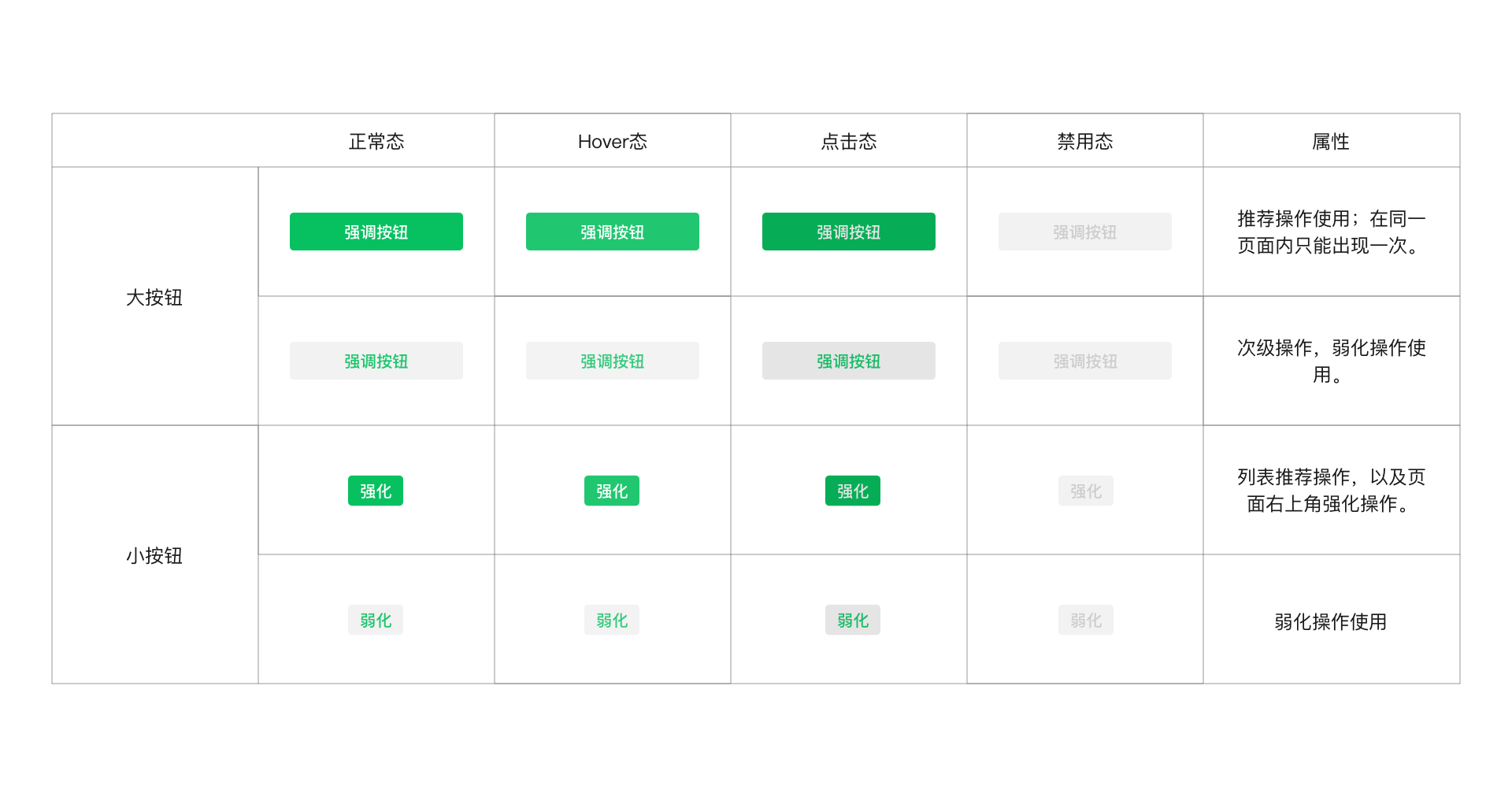This screenshot has height=797, width=1512.
Task: Click the disabled gray 强化 small button
Action: click(1085, 490)
